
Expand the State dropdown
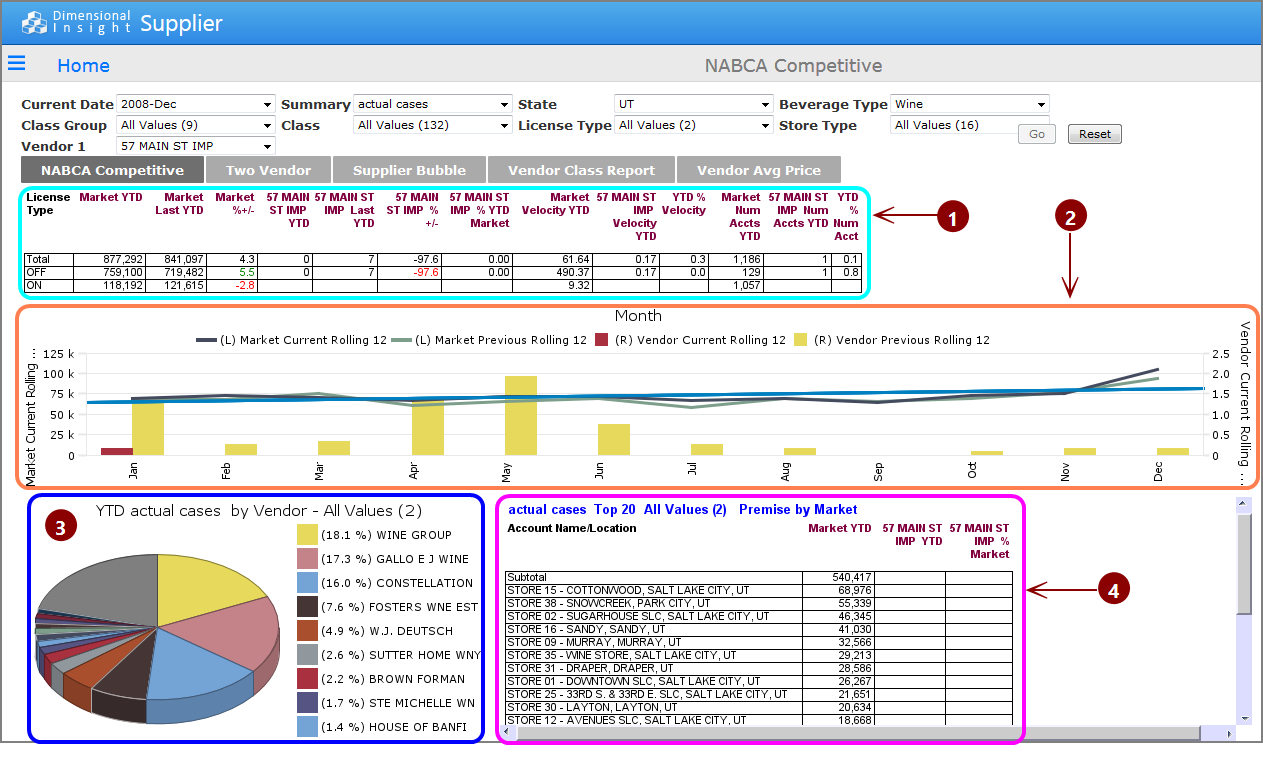pyautogui.click(x=693, y=104)
